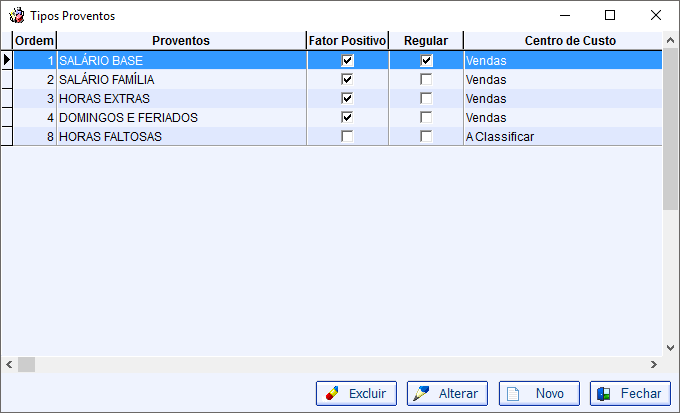Click the horizontal scrollbar left arrow
This screenshot has height=413, width=680.
click(x=9, y=364)
